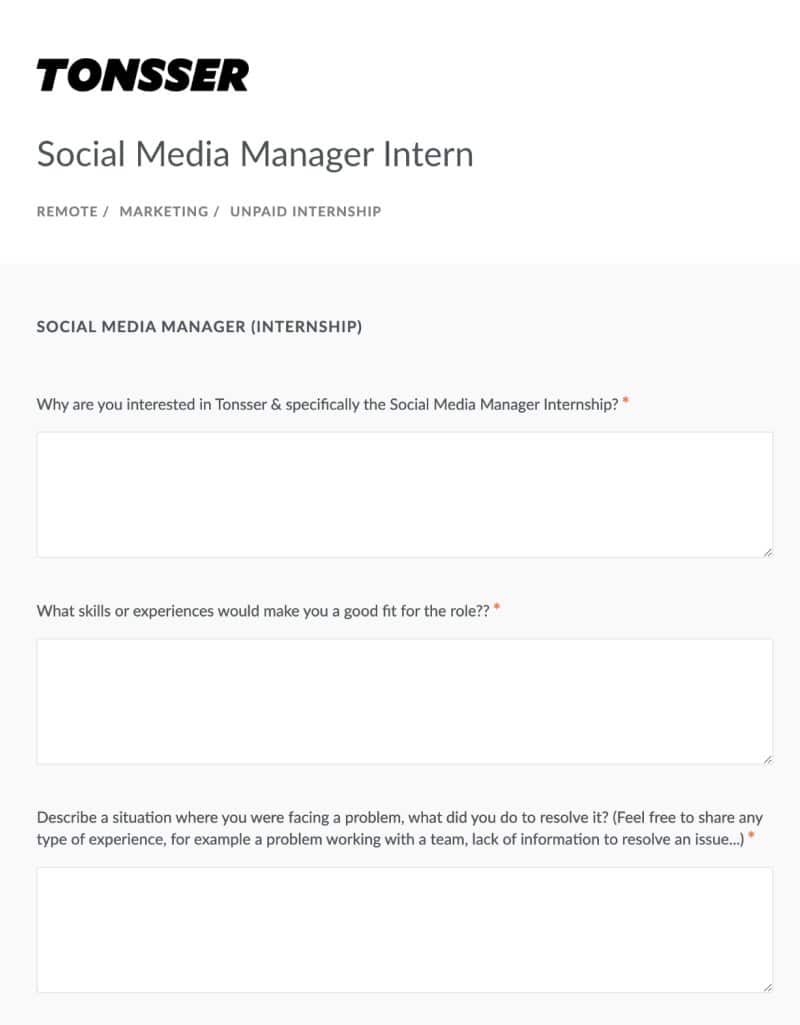Select the MARKETING category tag
800x1025 pixels.
coord(163,212)
